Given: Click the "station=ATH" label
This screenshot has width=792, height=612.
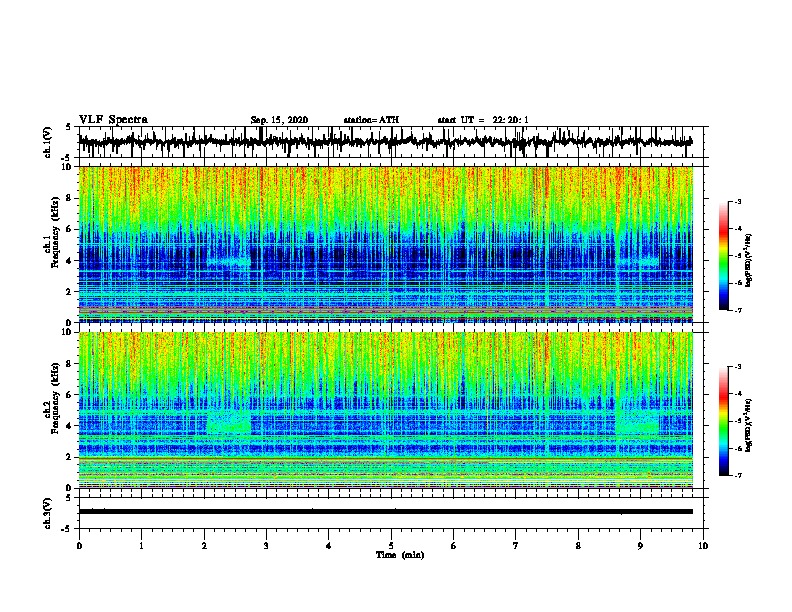Looking at the screenshot, I should click(x=371, y=120).
